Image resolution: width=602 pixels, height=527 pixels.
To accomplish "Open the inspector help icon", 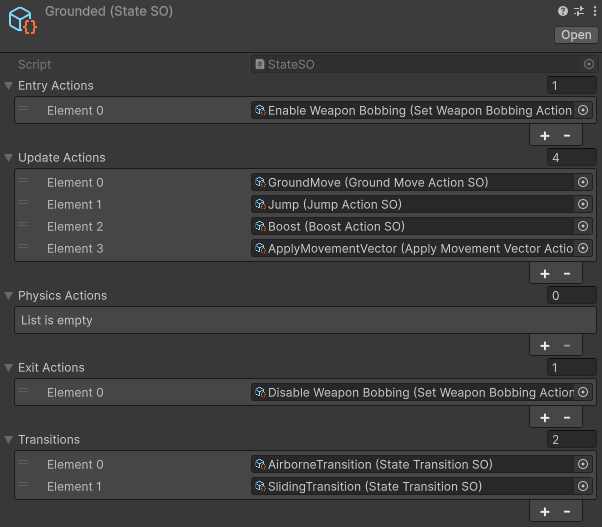I will point(563,11).
